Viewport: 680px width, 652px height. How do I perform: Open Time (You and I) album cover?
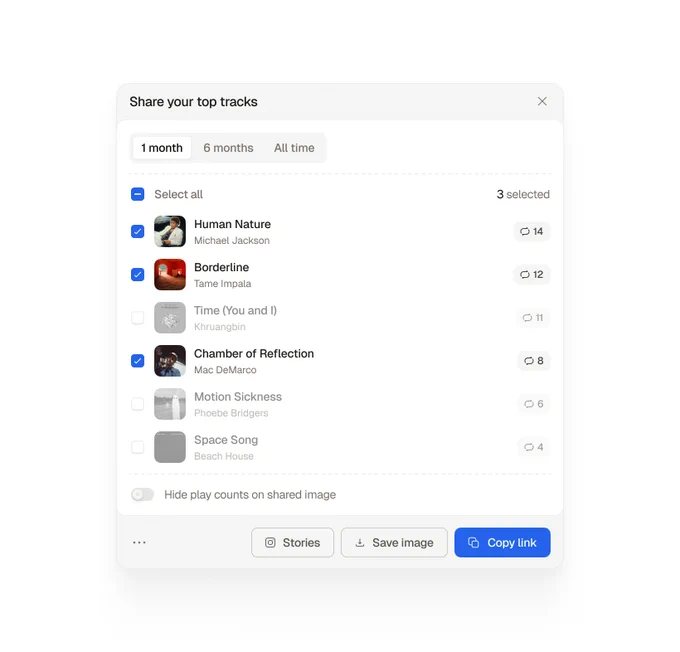click(170, 318)
